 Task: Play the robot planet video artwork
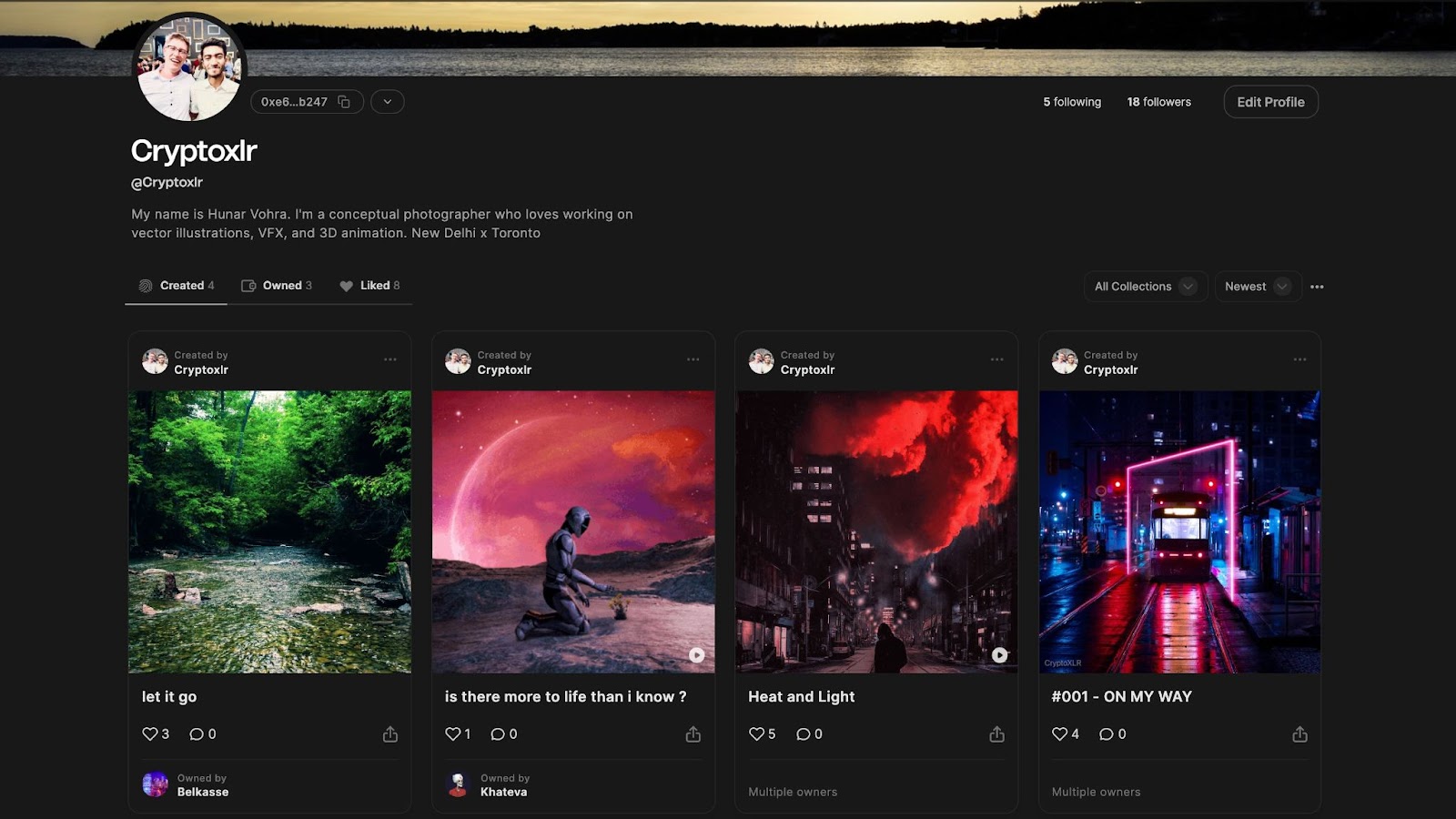(x=696, y=654)
